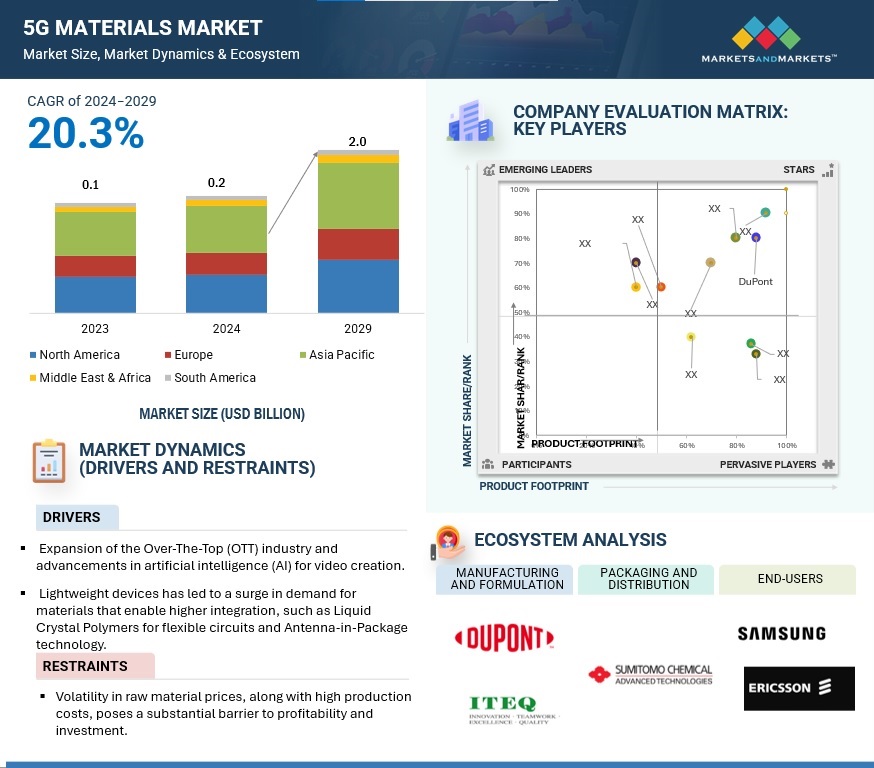Select the End-Users tab

786,579
